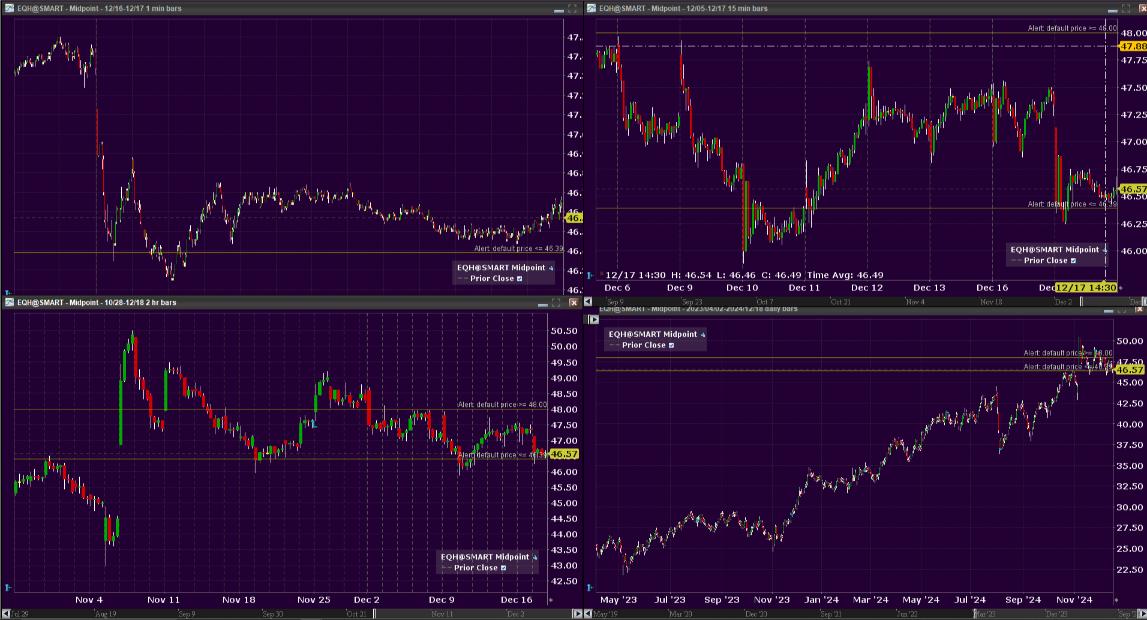Open the legend arrow beside Midpoint in the 2 hr chart
The height and width of the screenshot is (620, 1147).
tap(535, 557)
